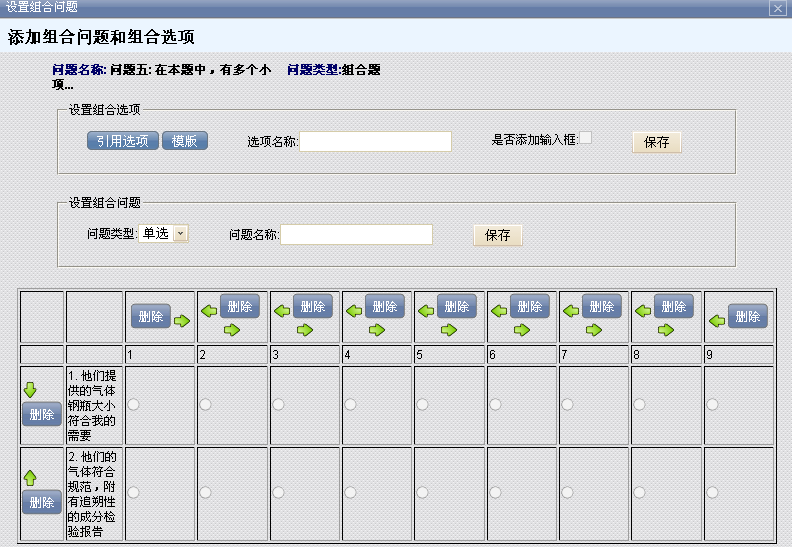Click the right arrow in column 1 header

point(181,321)
